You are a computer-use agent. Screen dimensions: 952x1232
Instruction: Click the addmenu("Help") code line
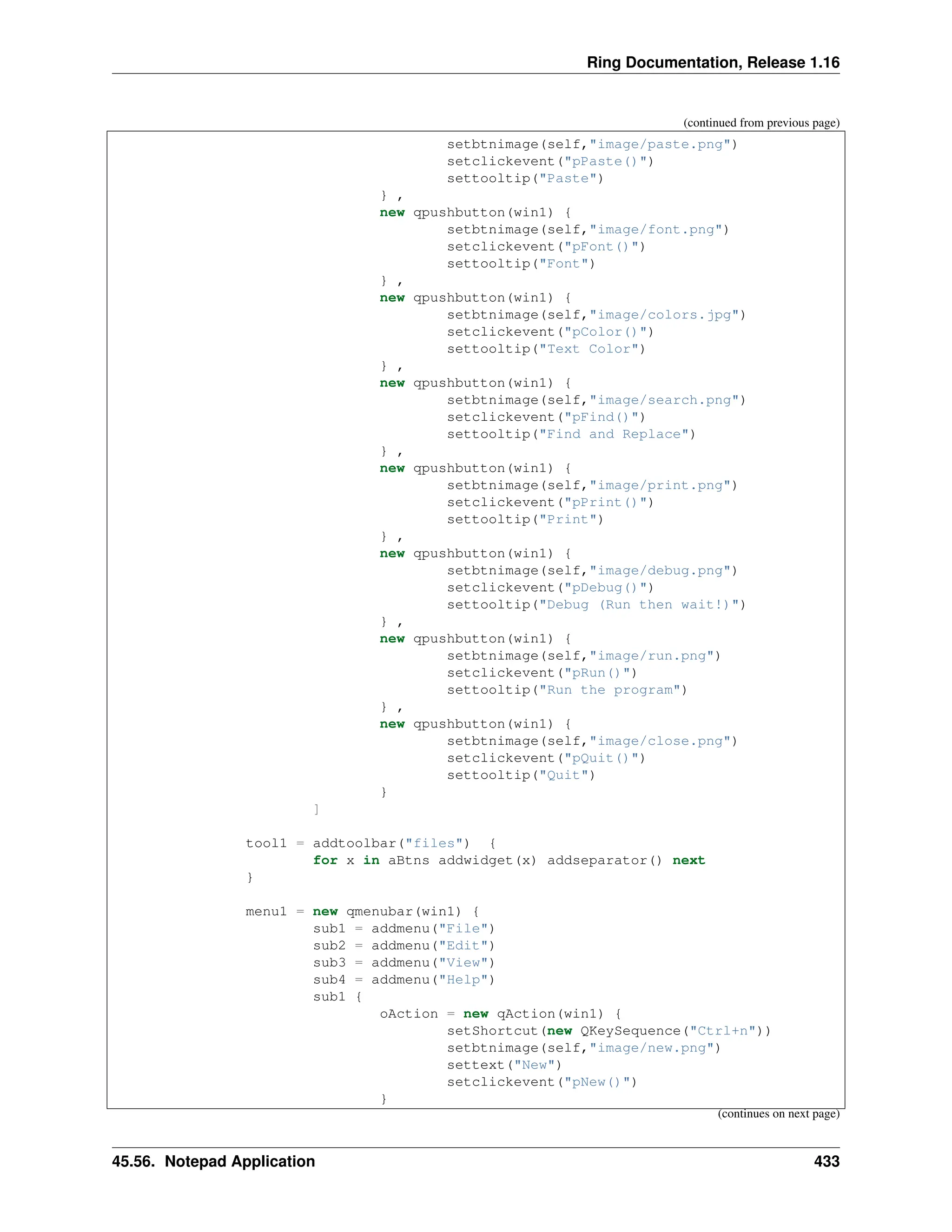[x=403, y=980]
